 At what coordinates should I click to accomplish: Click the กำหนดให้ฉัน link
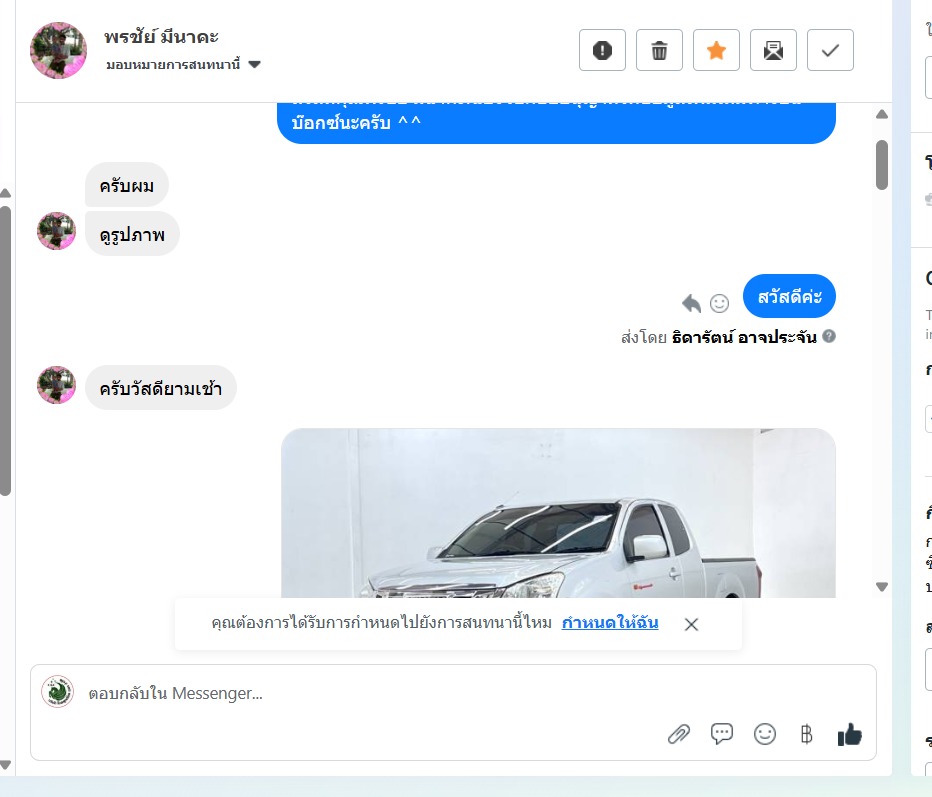(x=610, y=622)
